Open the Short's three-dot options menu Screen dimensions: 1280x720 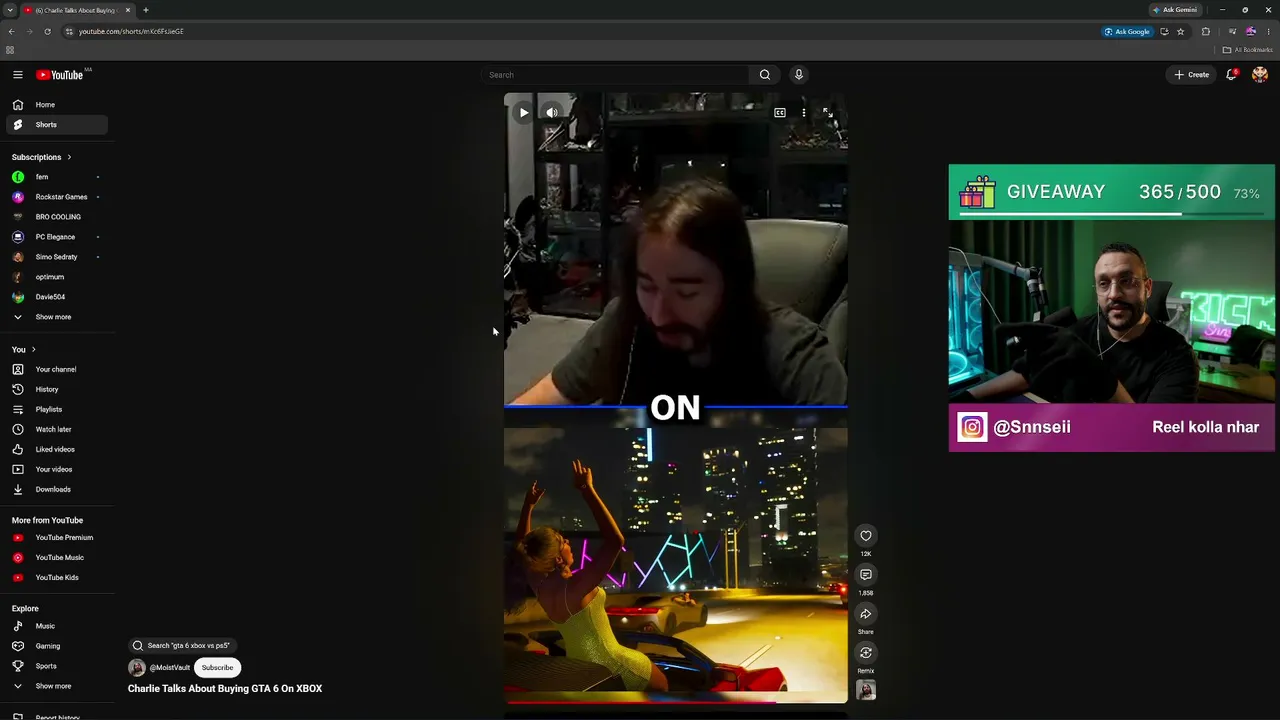click(804, 113)
